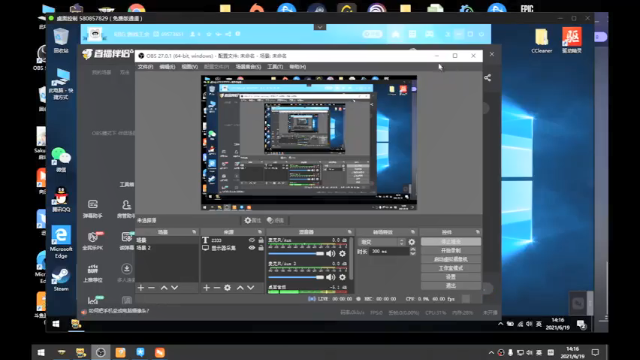
Task: Pop out the 场景 dock panel
Action: point(194,232)
